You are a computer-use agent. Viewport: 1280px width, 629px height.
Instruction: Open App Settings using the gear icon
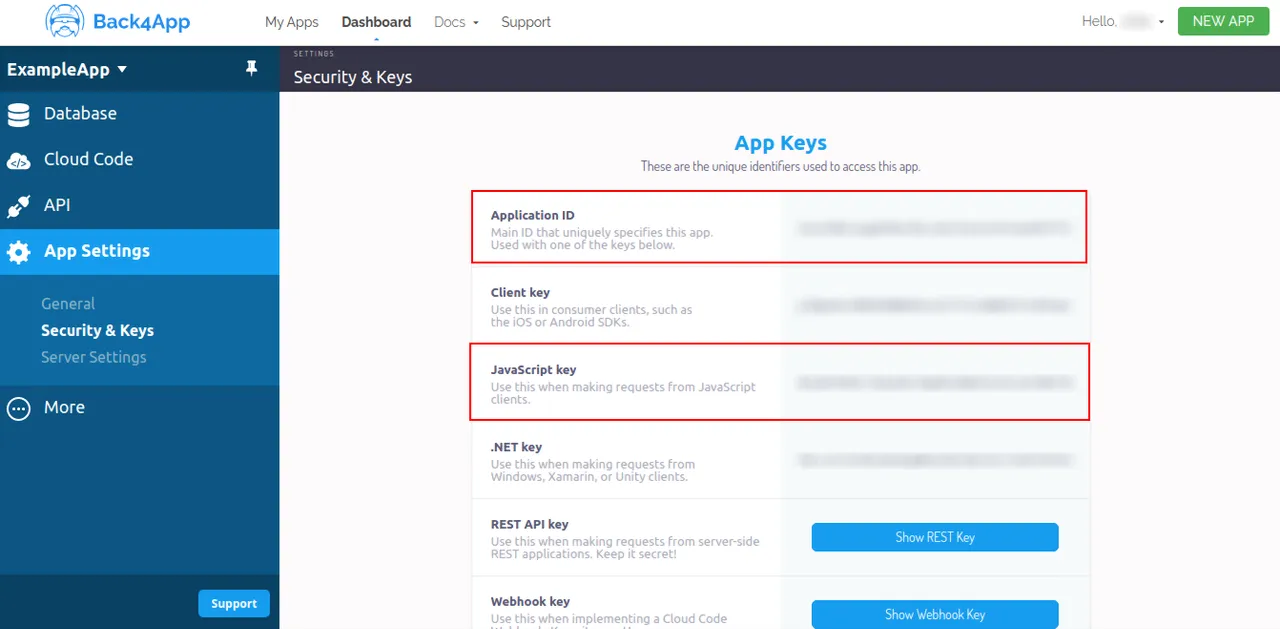[18, 252]
